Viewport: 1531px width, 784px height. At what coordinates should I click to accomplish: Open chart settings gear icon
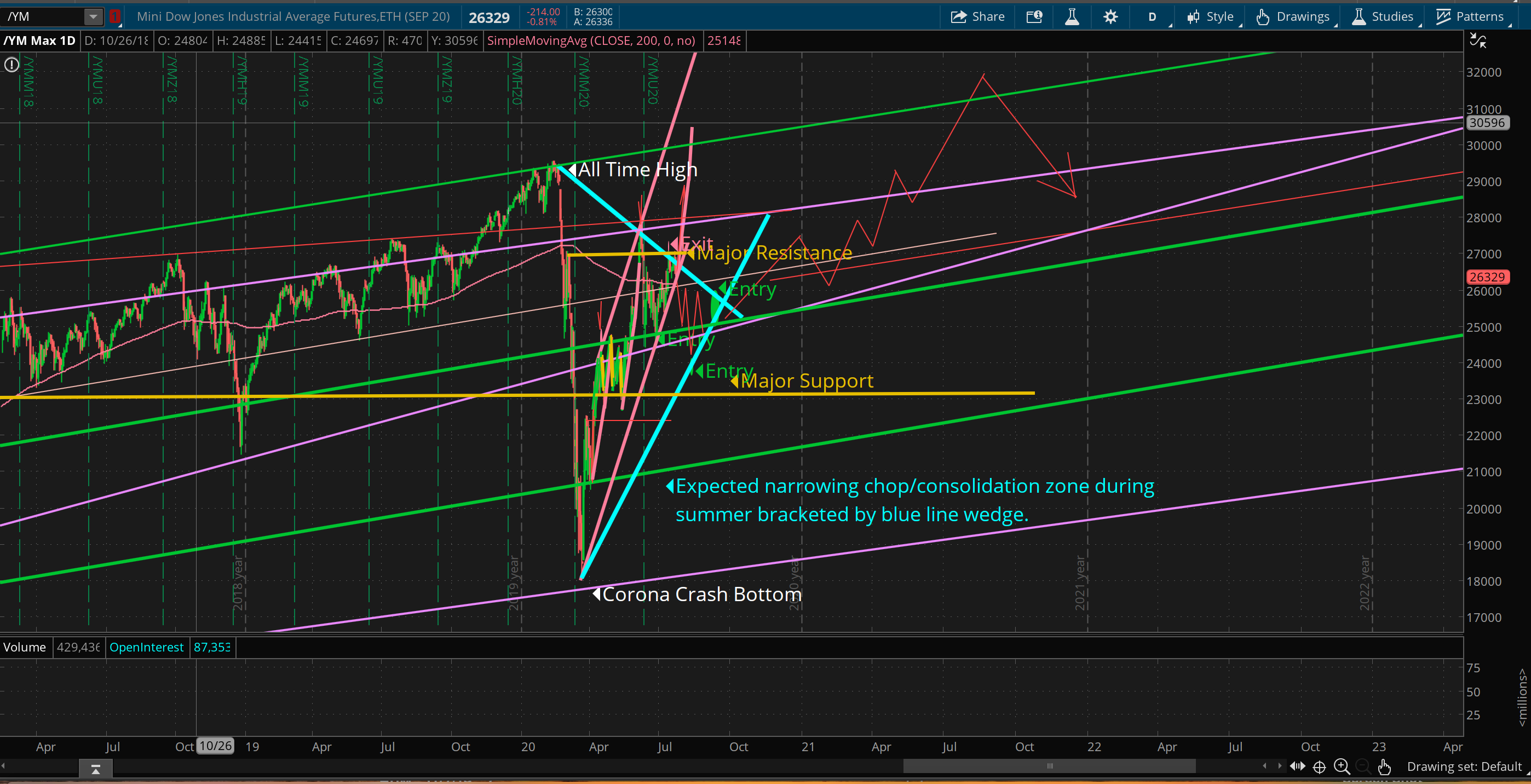tap(1110, 16)
